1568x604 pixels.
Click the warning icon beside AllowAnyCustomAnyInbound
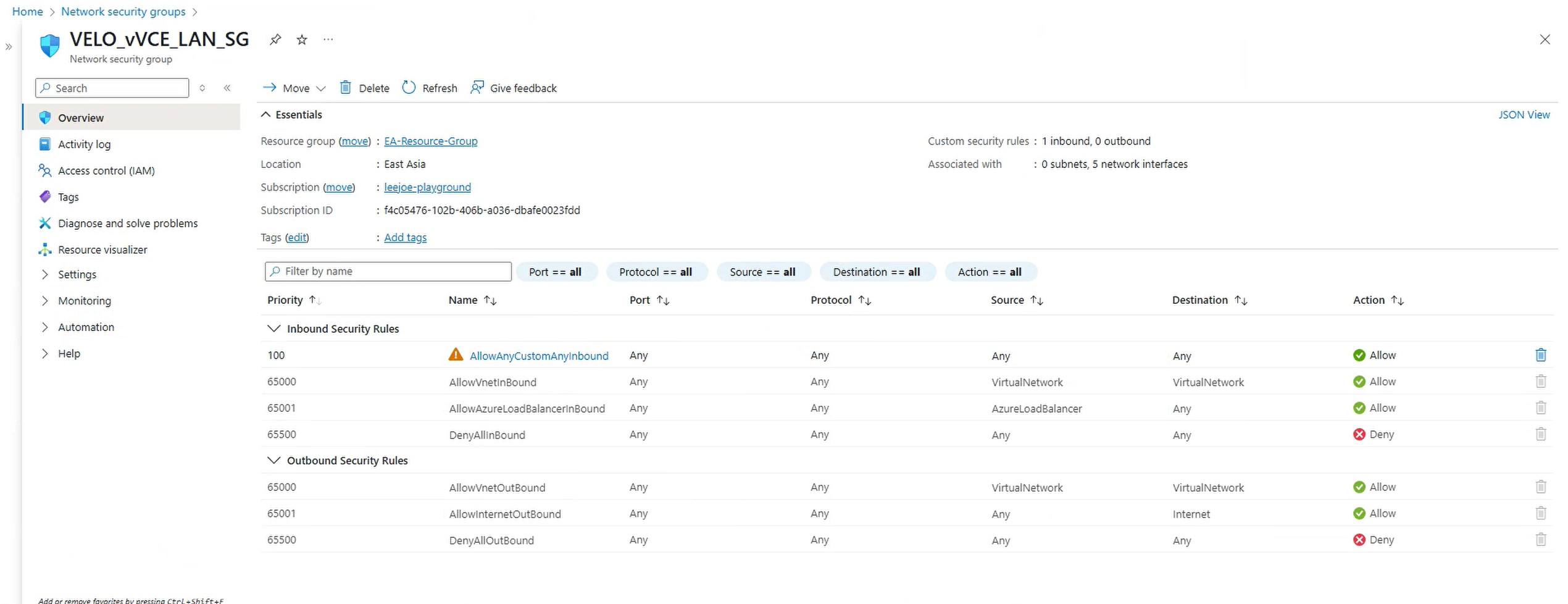(456, 355)
